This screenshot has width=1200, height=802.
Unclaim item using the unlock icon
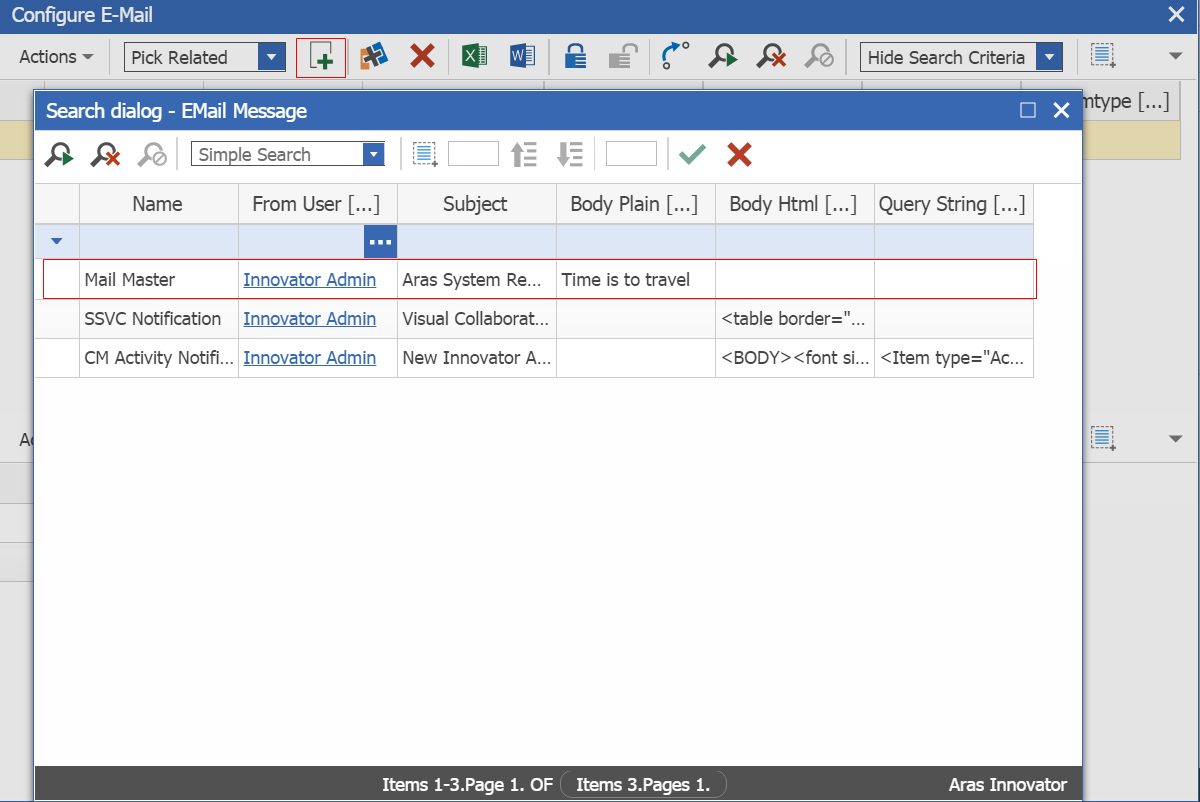[x=622, y=56]
